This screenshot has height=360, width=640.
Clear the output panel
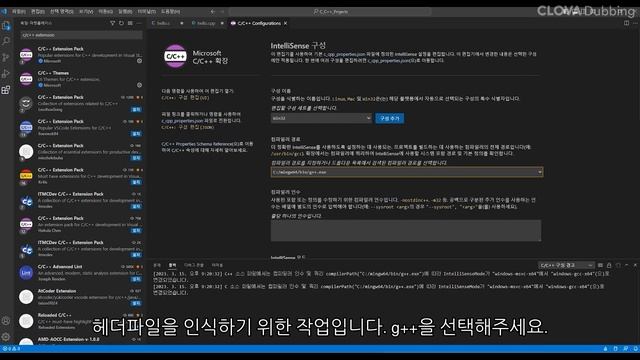click(x=600, y=265)
